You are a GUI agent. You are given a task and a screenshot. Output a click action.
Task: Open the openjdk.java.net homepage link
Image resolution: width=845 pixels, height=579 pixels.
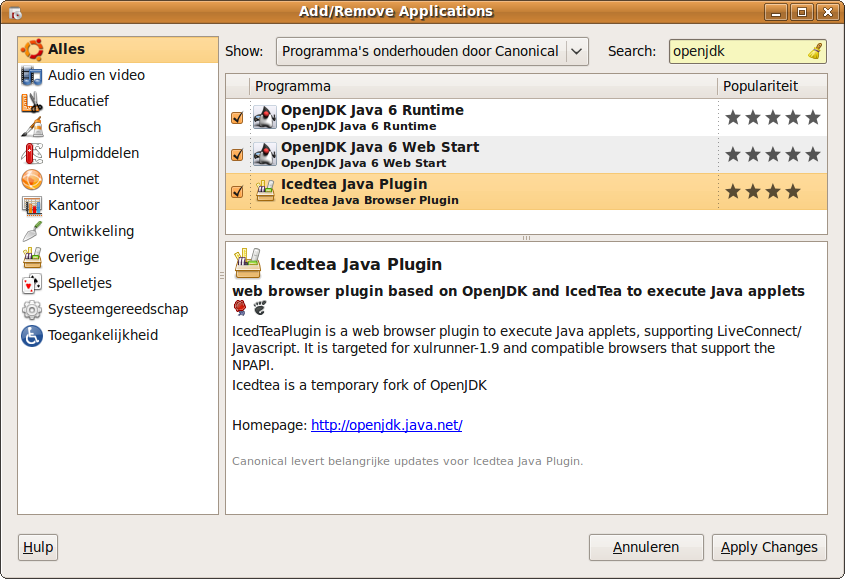(386, 425)
